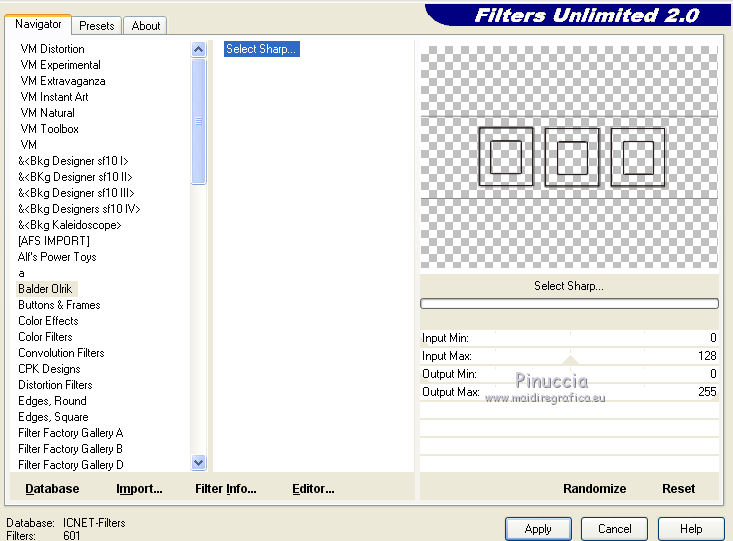Viewport: 733px width, 541px height.
Task: Select VM Extravaganza category
Action: point(63,81)
